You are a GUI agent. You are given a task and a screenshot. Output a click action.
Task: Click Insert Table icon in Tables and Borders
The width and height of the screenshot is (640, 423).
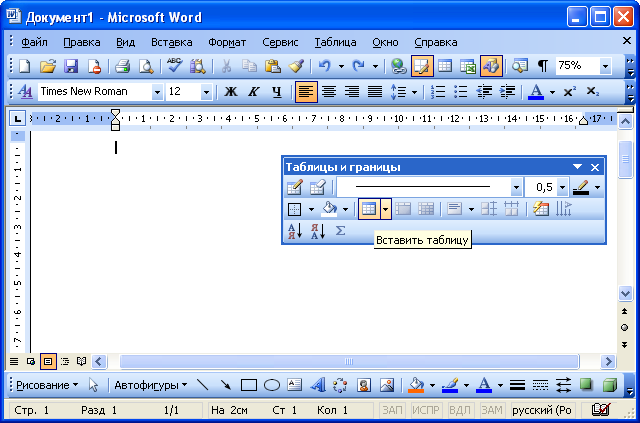tap(369, 209)
